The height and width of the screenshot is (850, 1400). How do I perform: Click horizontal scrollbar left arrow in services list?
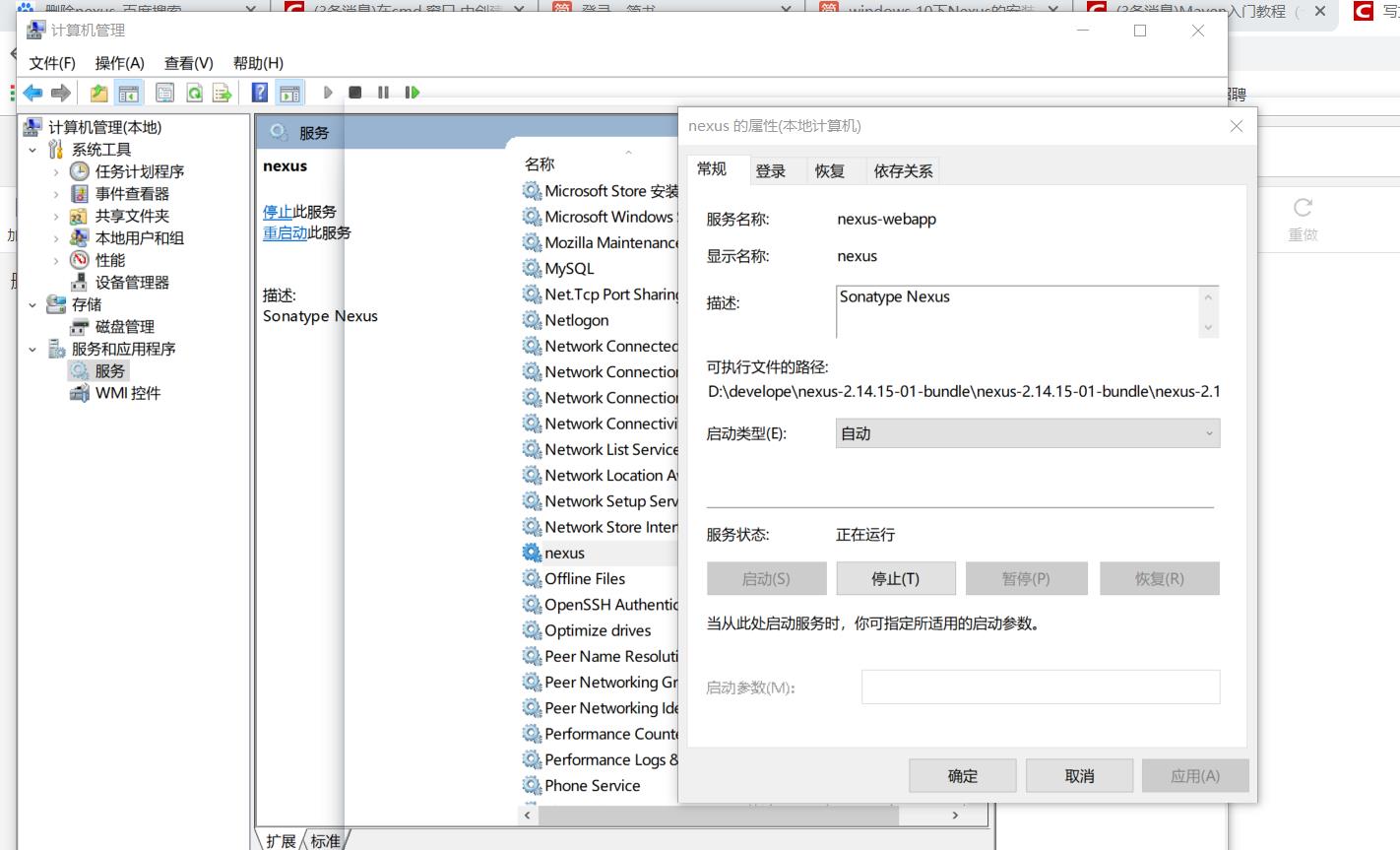528,816
